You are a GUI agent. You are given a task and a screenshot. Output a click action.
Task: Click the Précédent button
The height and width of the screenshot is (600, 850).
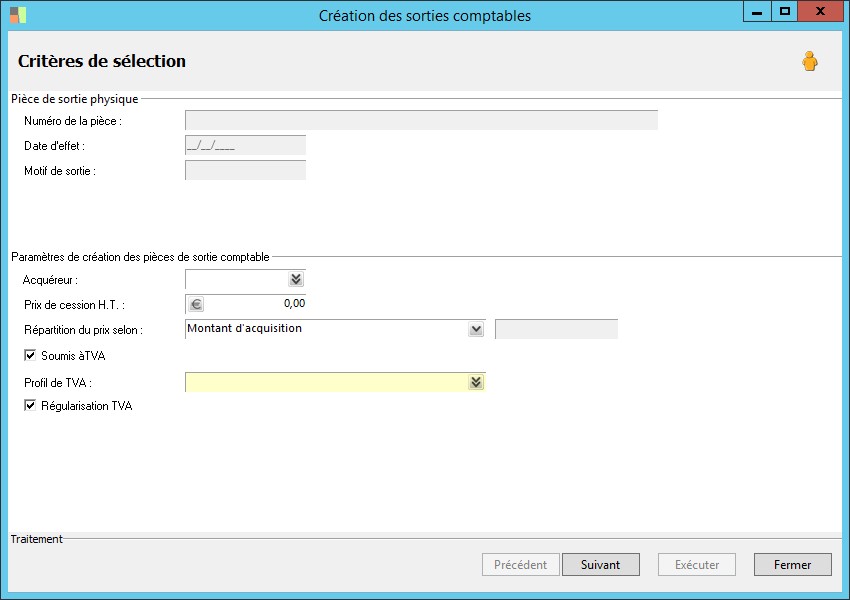(521, 565)
